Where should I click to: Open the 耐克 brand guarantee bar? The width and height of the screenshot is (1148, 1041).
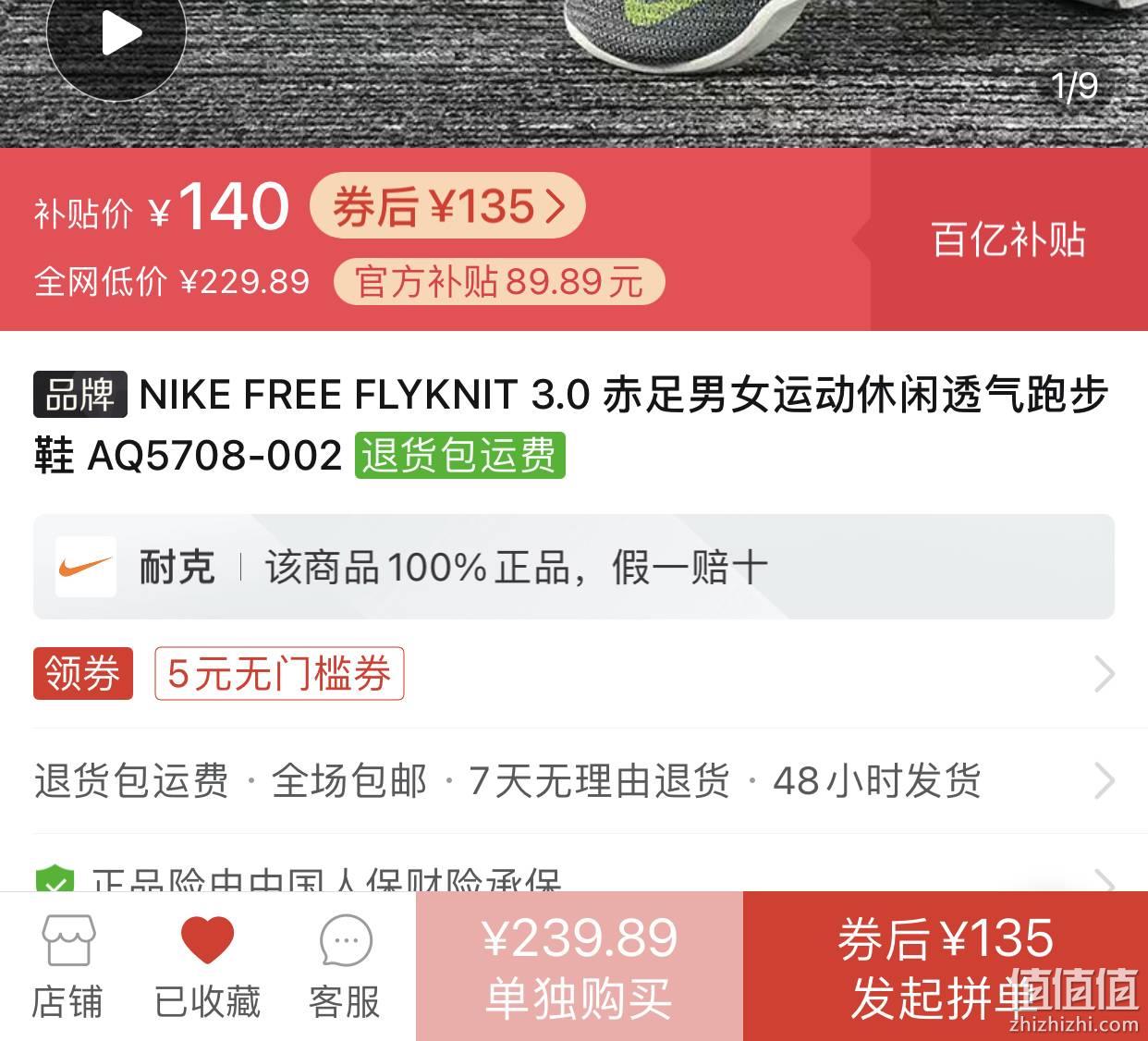[x=574, y=567]
